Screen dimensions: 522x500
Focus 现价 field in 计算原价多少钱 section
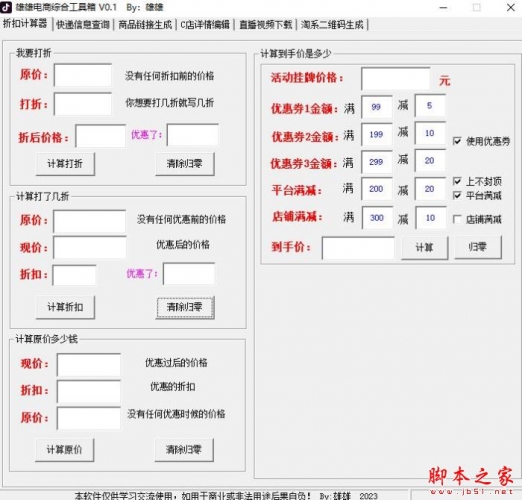[x=89, y=365]
